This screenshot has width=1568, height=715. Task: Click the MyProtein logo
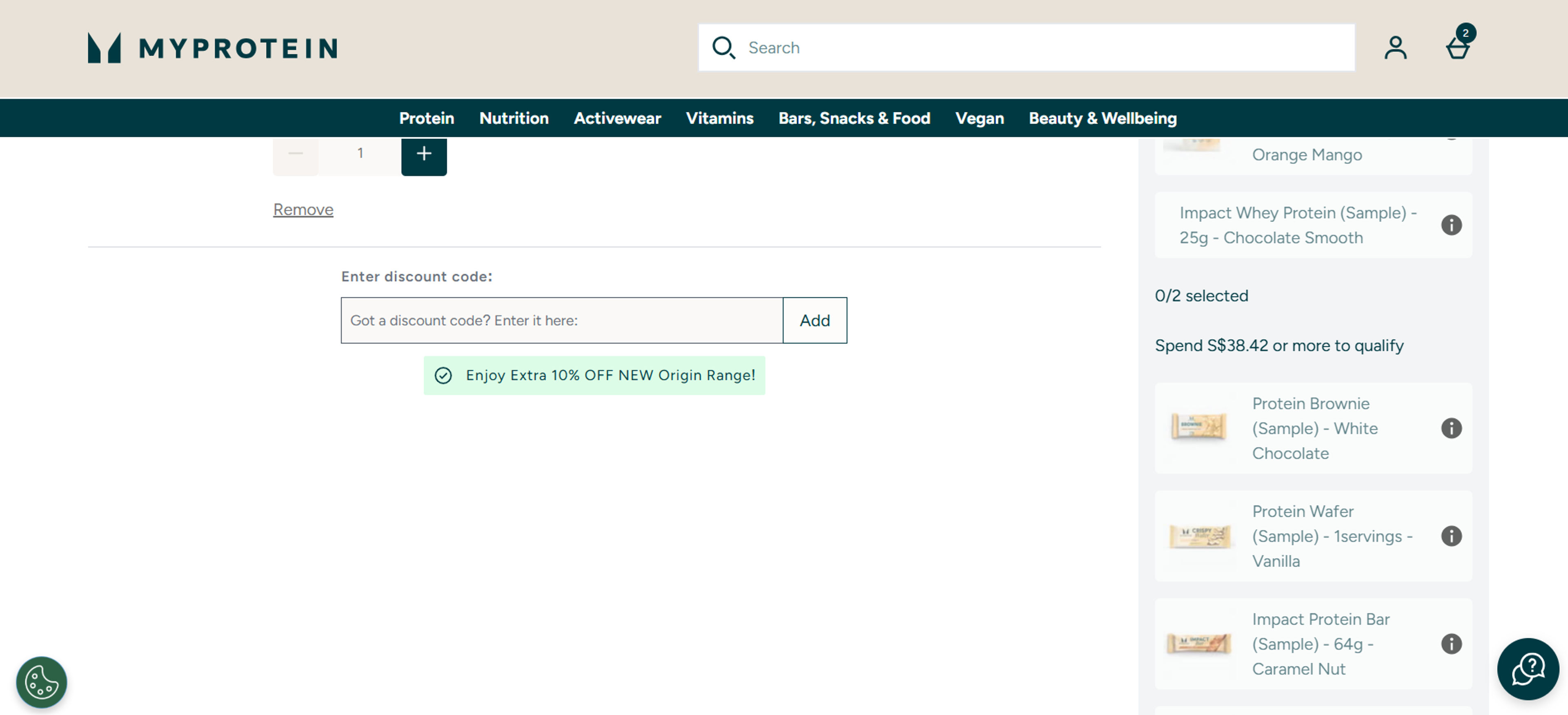(x=212, y=47)
